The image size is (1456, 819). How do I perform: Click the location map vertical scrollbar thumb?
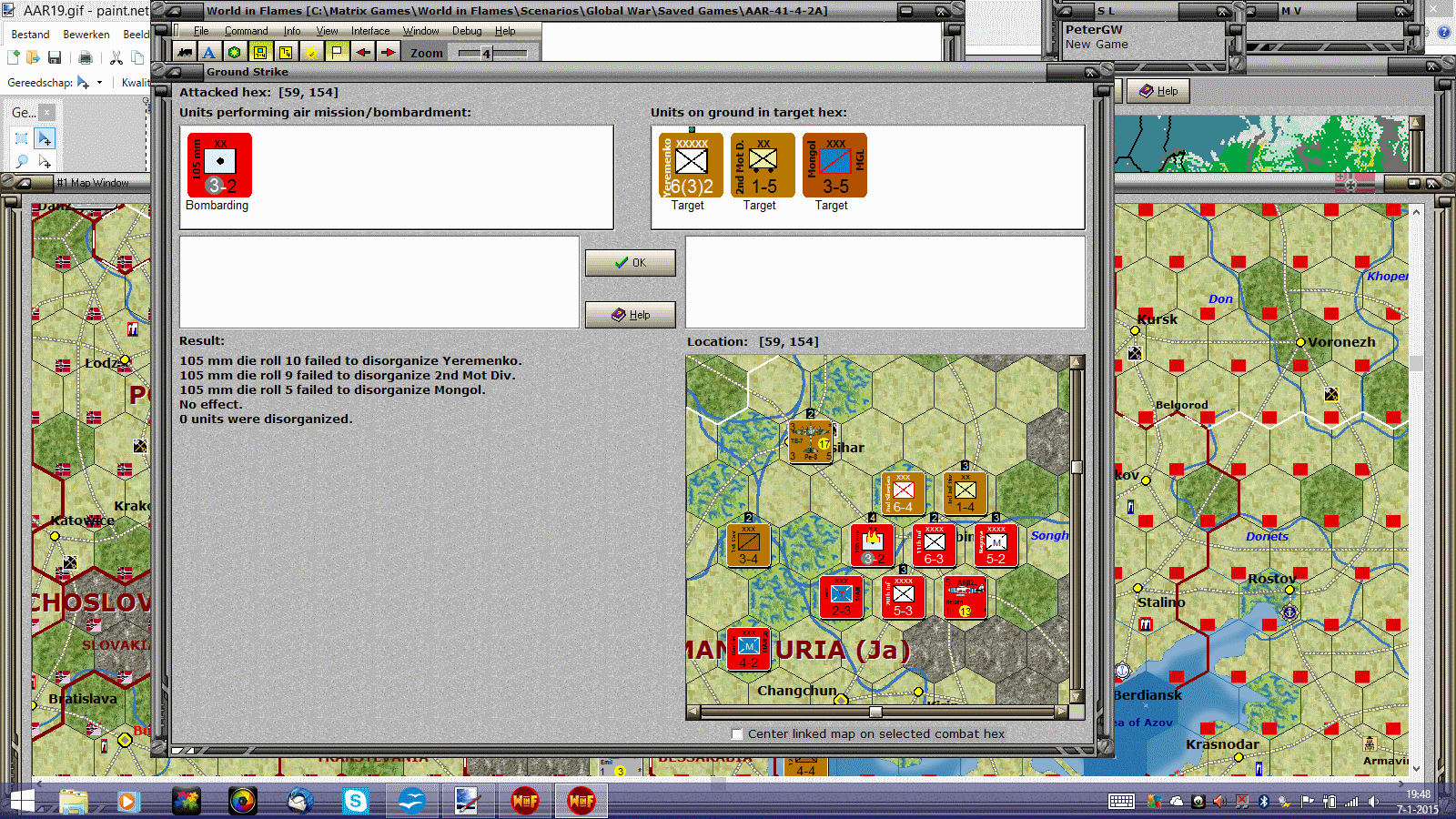pyautogui.click(x=1077, y=468)
